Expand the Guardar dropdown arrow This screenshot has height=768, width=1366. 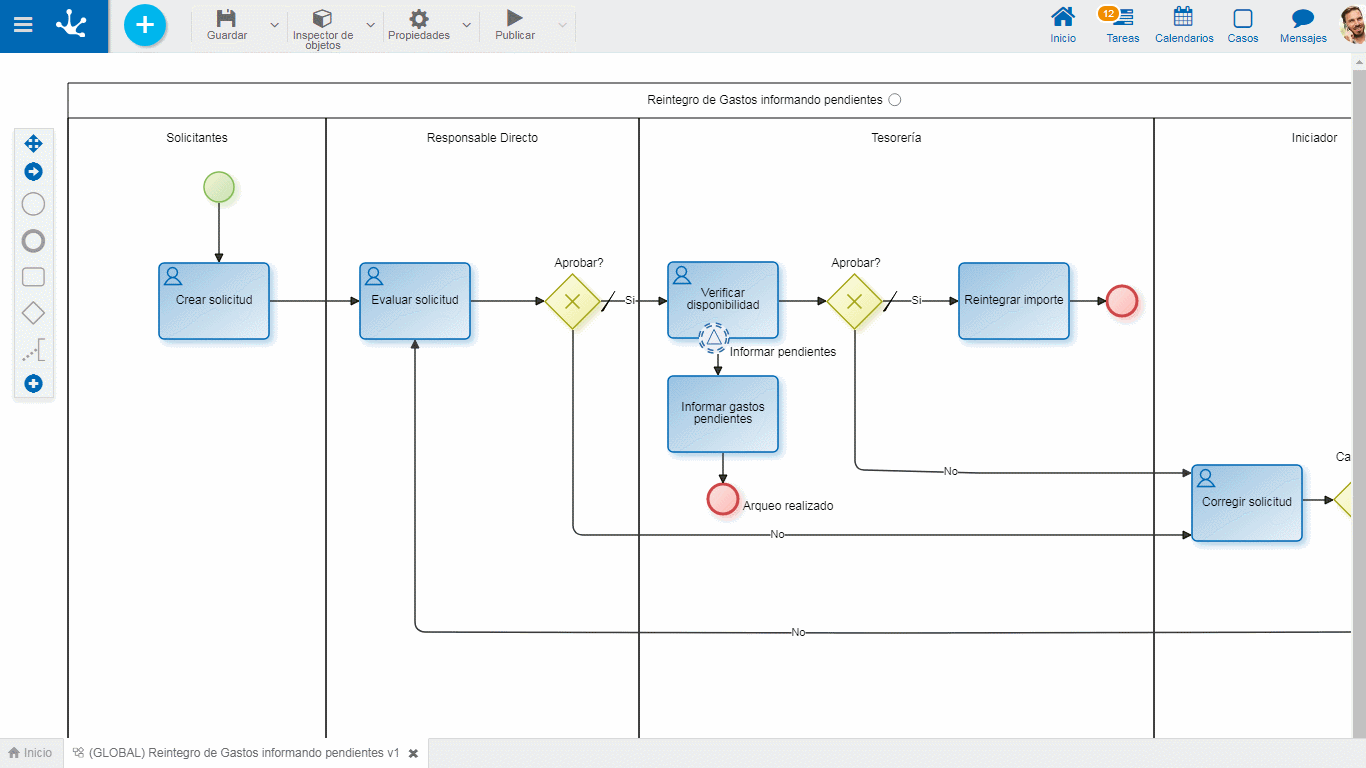click(275, 25)
